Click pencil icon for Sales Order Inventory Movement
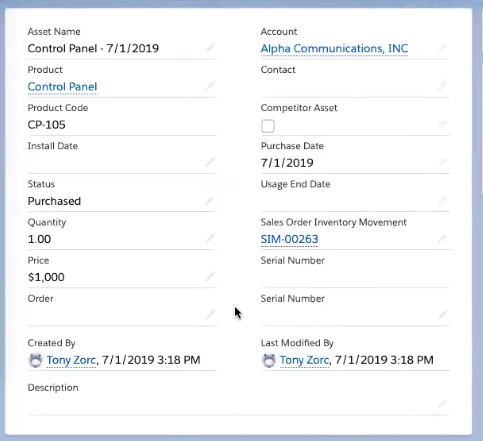 pyautogui.click(x=442, y=239)
